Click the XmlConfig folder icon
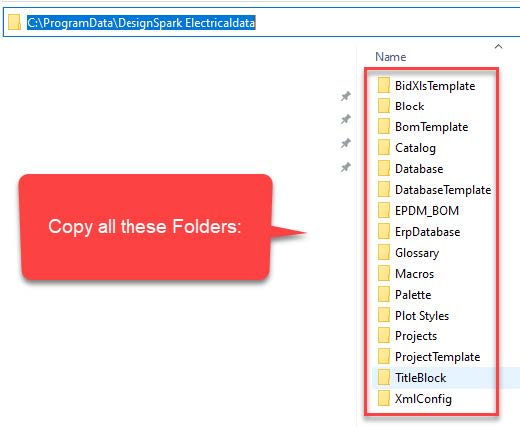This screenshot has height=427, width=520. pyautogui.click(x=384, y=399)
